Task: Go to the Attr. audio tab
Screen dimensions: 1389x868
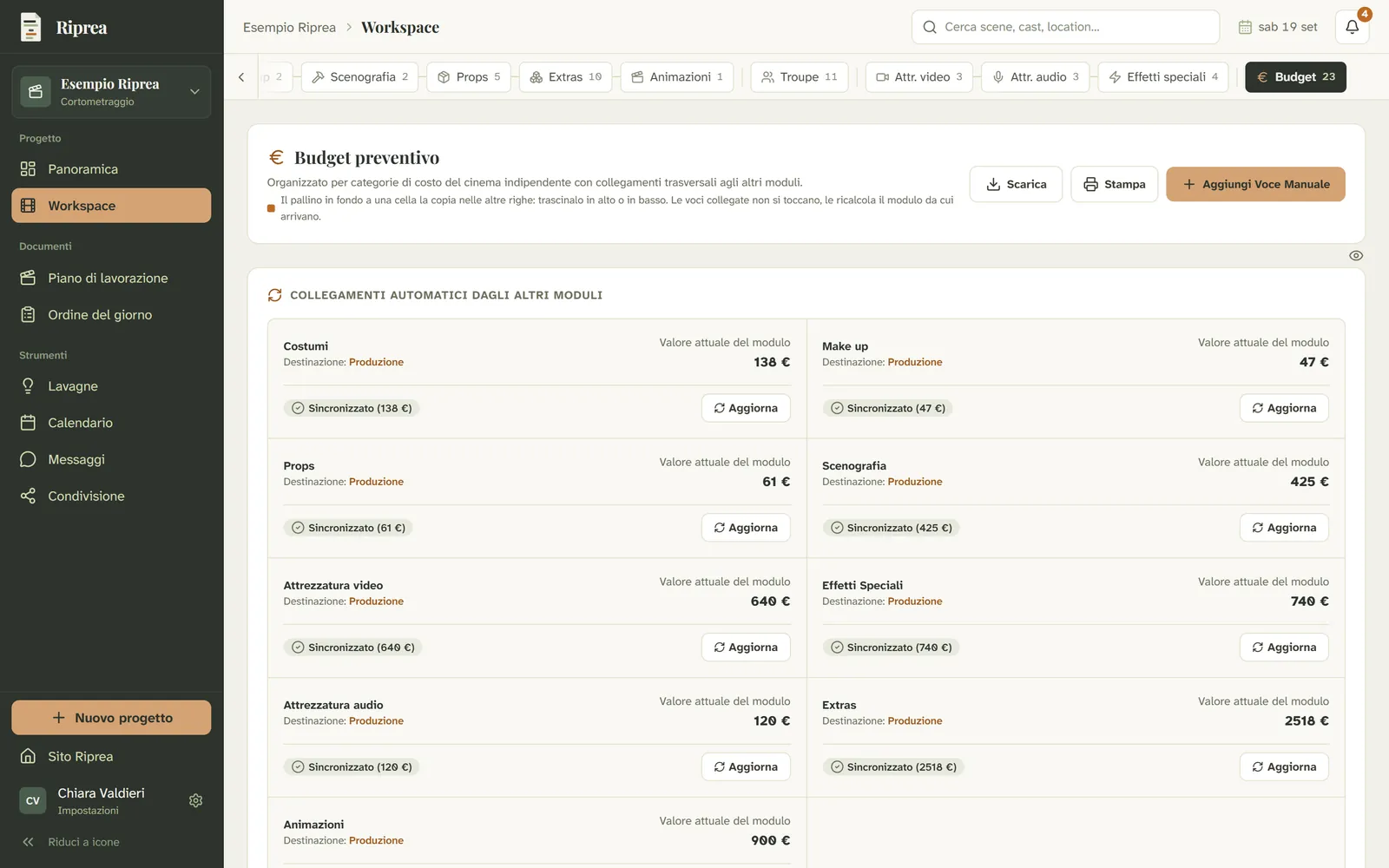Action: click(1035, 77)
